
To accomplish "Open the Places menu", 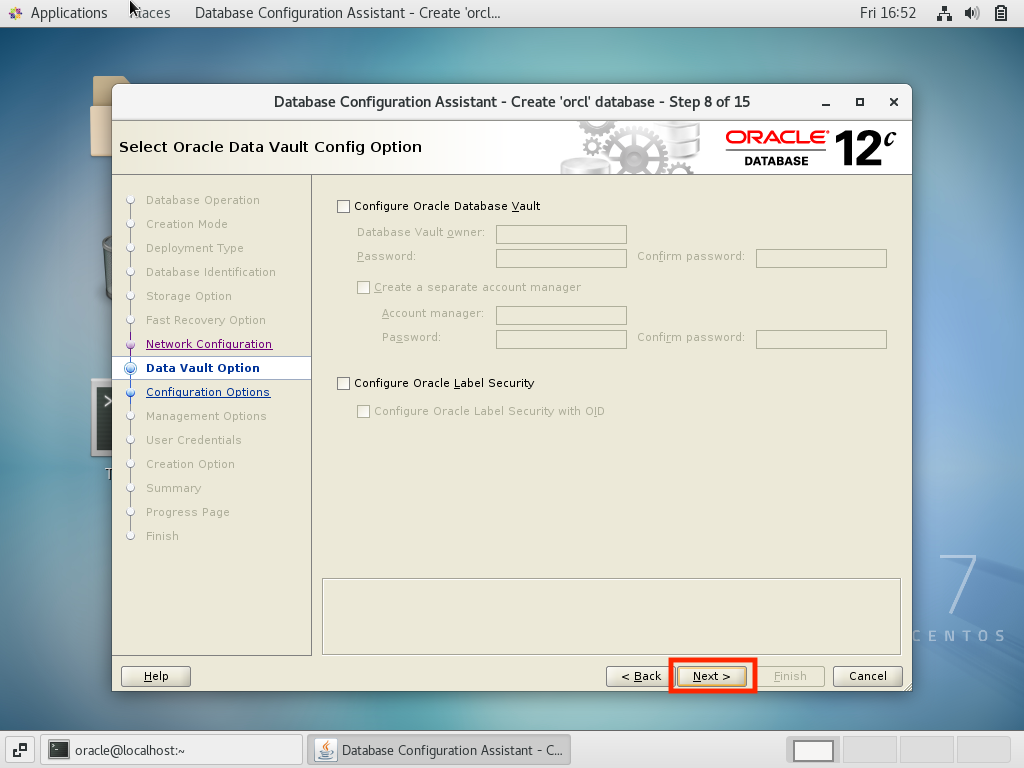I will pos(150,13).
